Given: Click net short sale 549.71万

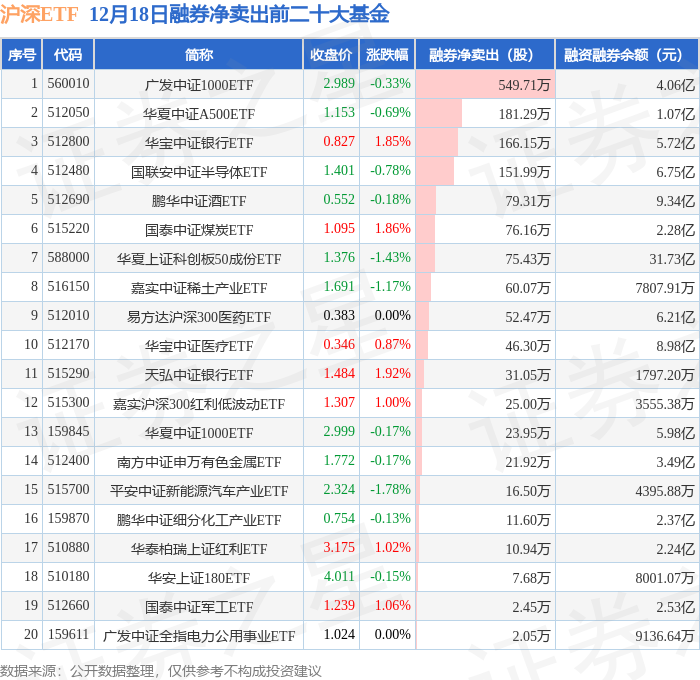Looking at the screenshot, I should [x=524, y=85].
